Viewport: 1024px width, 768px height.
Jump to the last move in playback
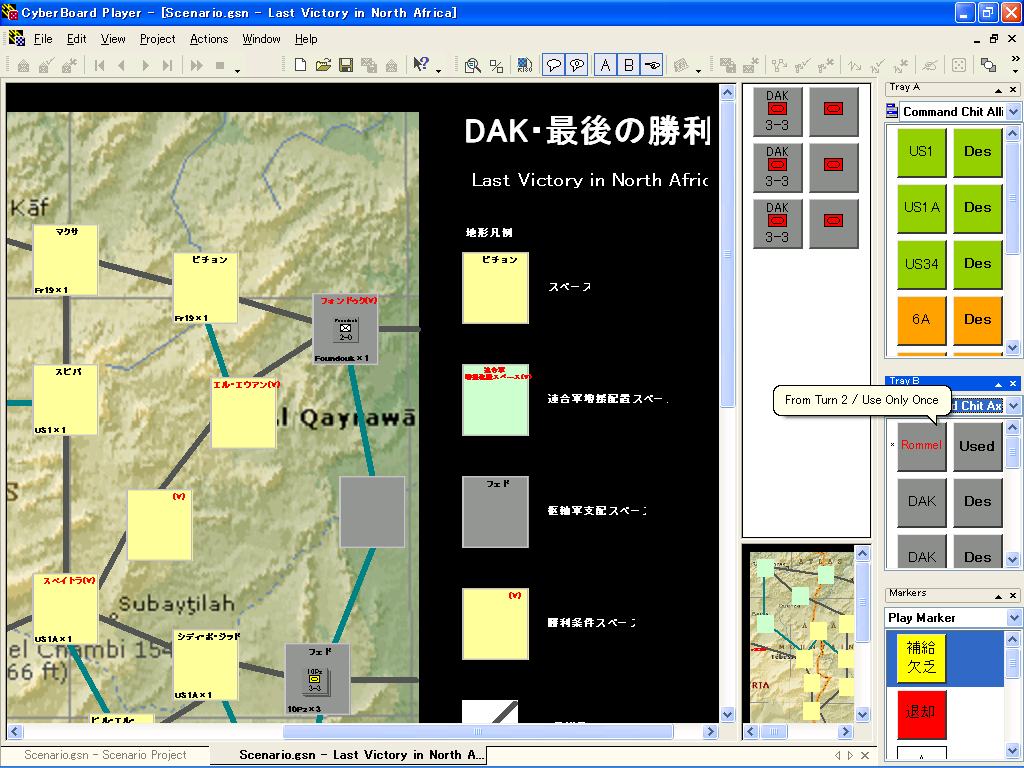point(168,65)
